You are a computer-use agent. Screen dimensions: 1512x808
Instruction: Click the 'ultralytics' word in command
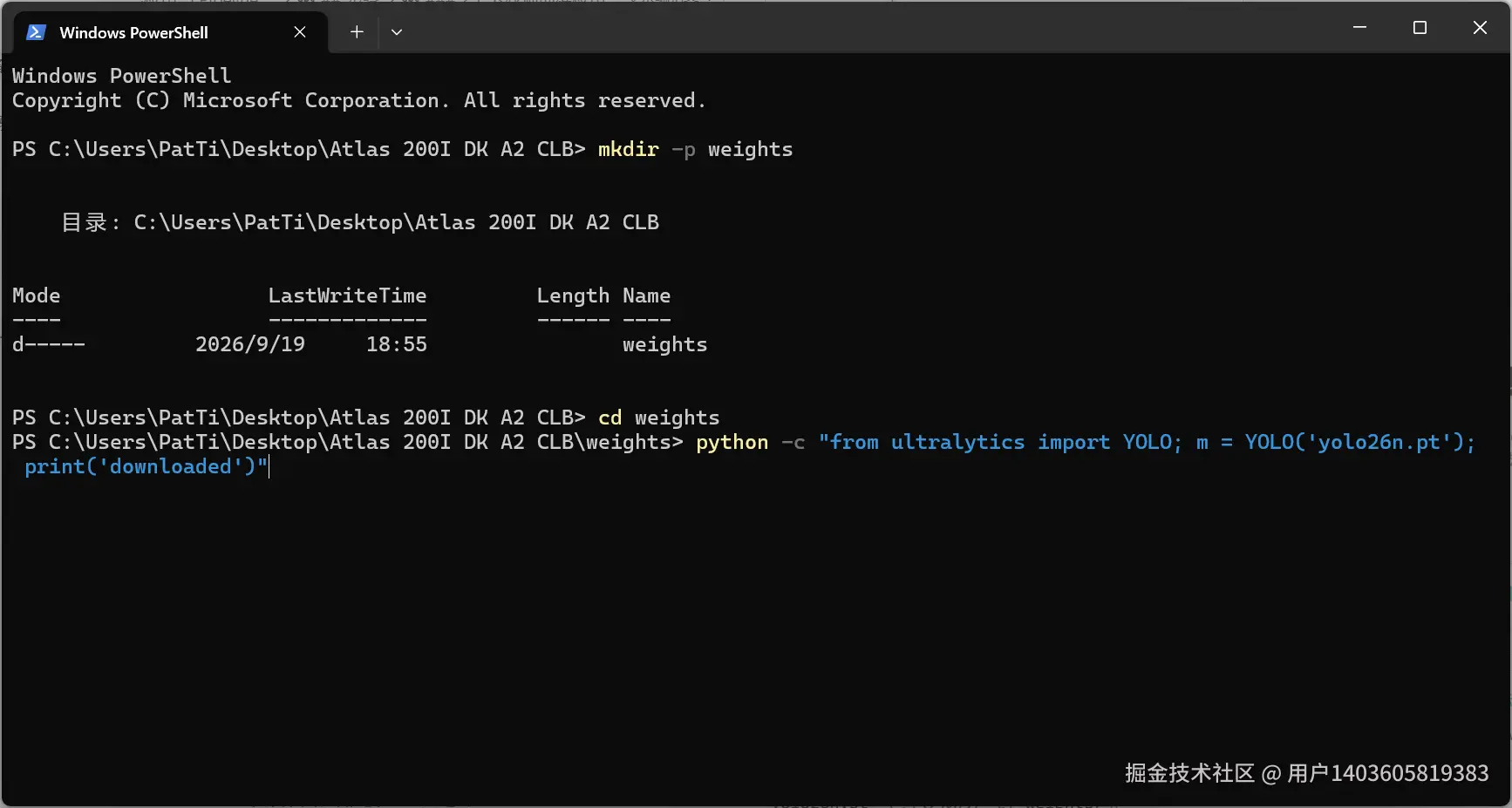957,442
